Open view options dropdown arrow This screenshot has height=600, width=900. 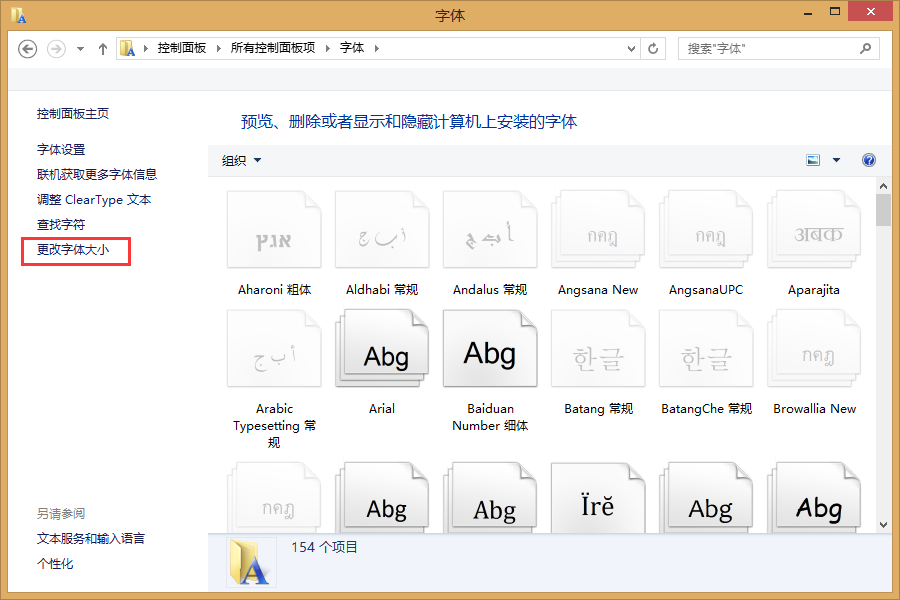tap(836, 160)
